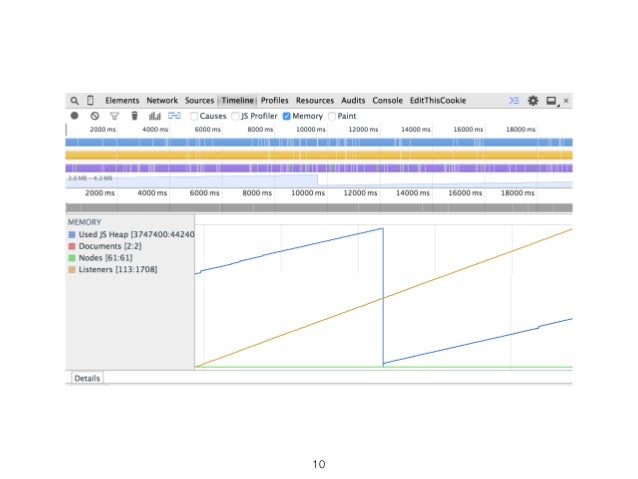Image resolution: width=638 pixels, height=479 pixels.
Task: Collect garbage with the trash icon
Action: (134, 116)
